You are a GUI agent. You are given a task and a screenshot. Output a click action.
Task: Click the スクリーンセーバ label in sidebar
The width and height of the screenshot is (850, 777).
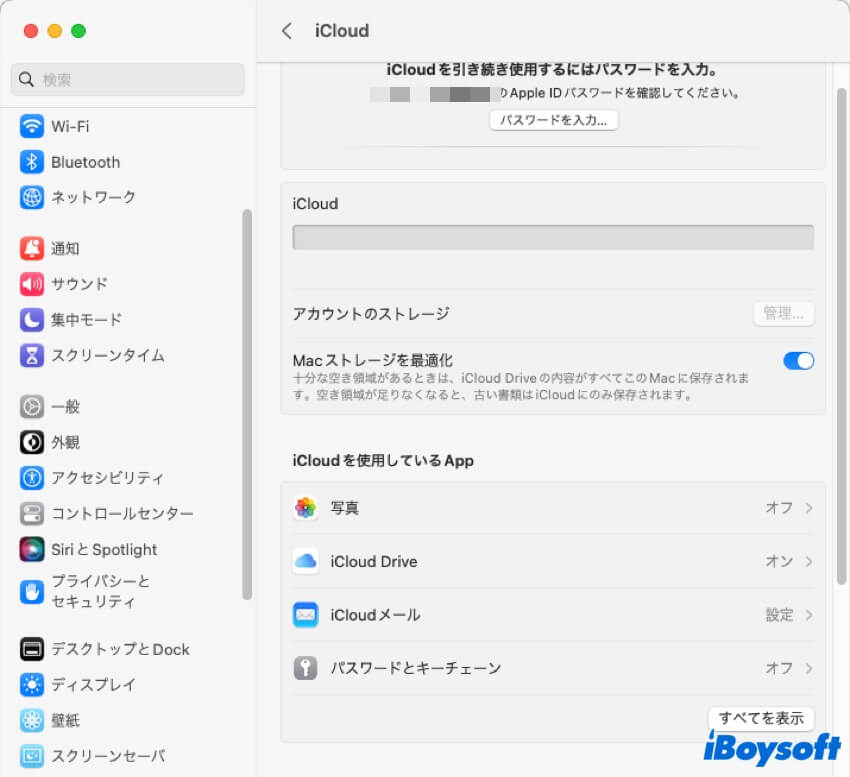click(x=108, y=756)
